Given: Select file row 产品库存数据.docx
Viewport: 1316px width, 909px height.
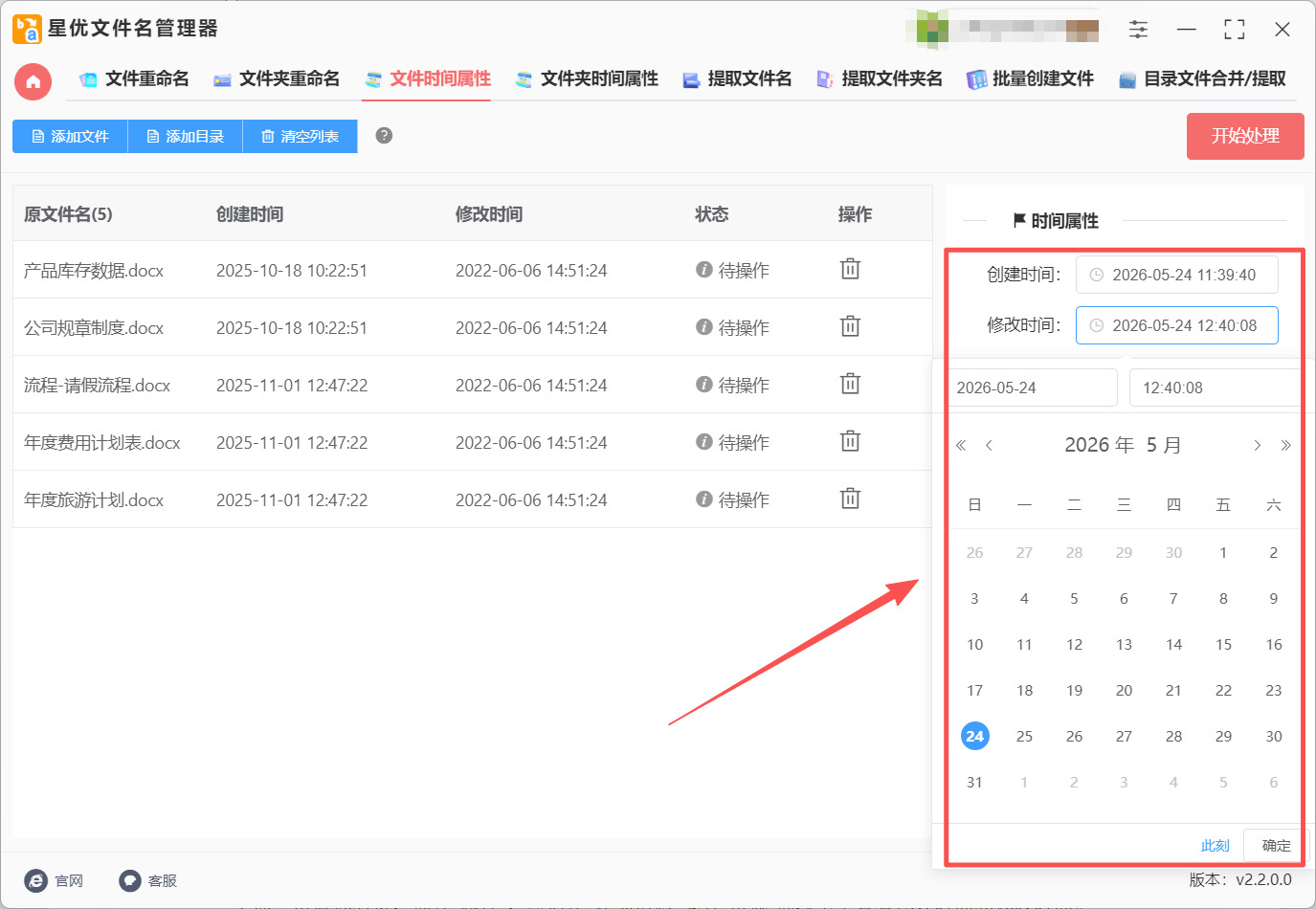Looking at the screenshot, I should (472, 270).
